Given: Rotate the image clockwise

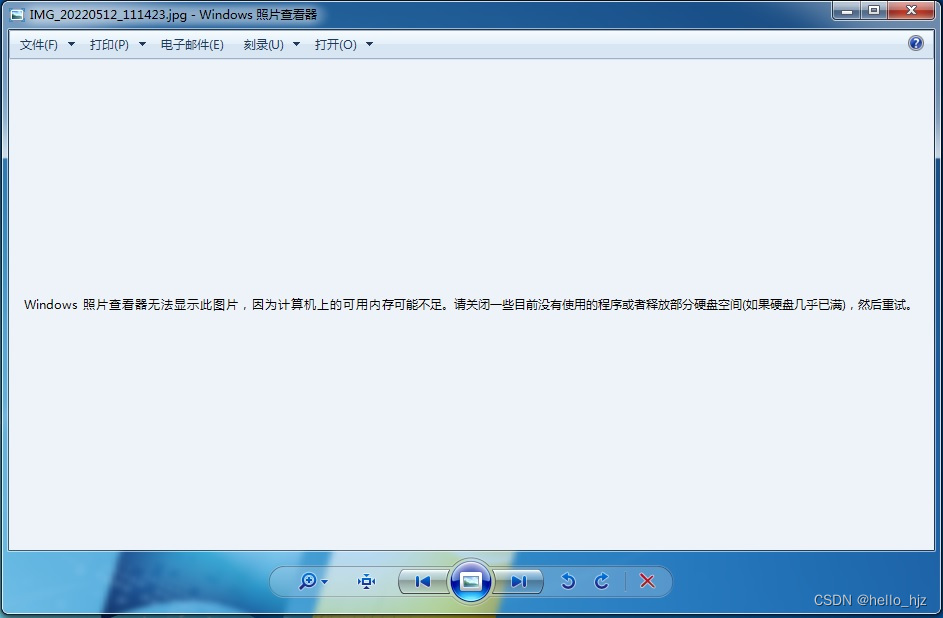Looking at the screenshot, I should click(x=601, y=581).
